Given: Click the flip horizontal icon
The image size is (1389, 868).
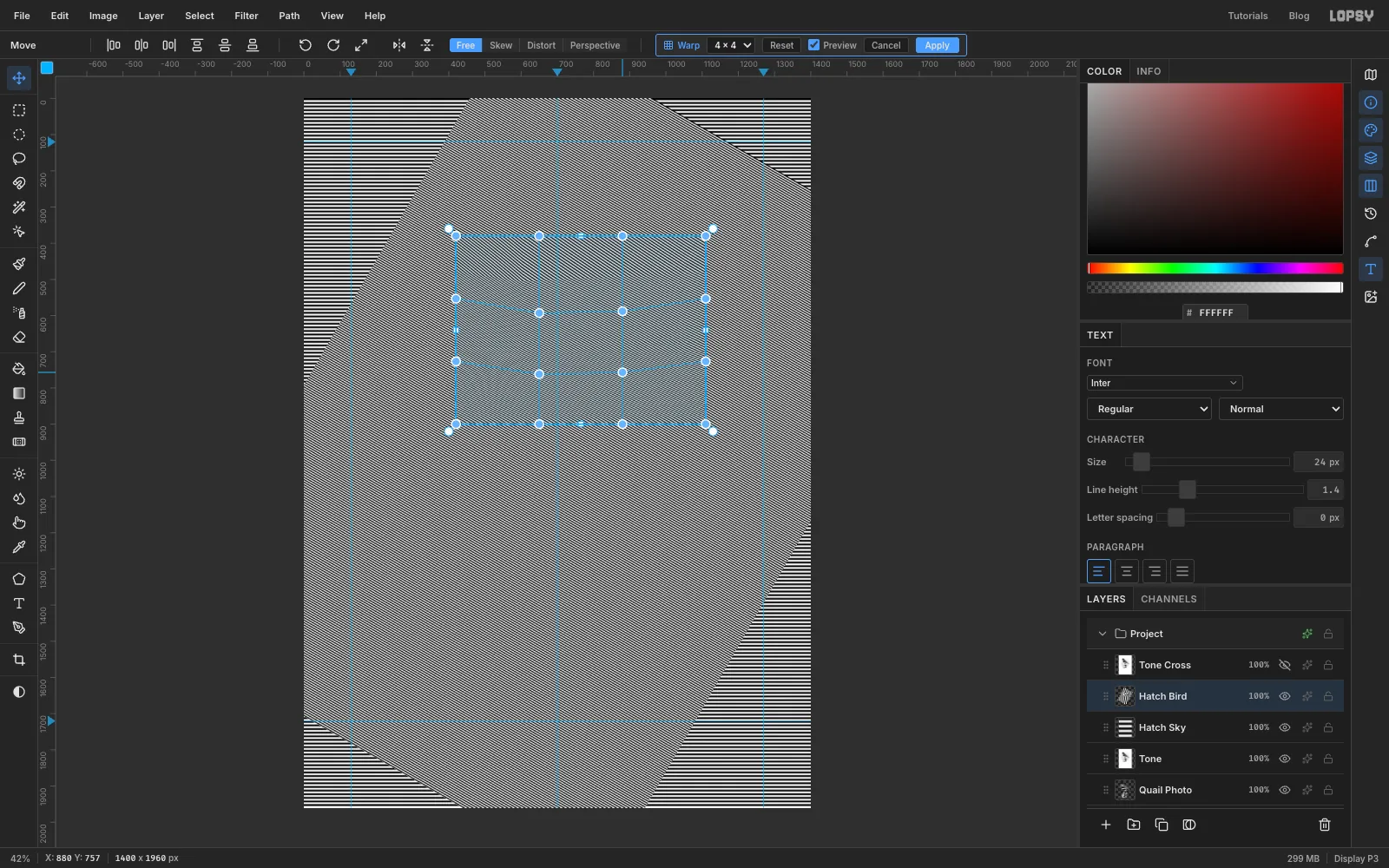Looking at the screenshot, I should point(399,45).
